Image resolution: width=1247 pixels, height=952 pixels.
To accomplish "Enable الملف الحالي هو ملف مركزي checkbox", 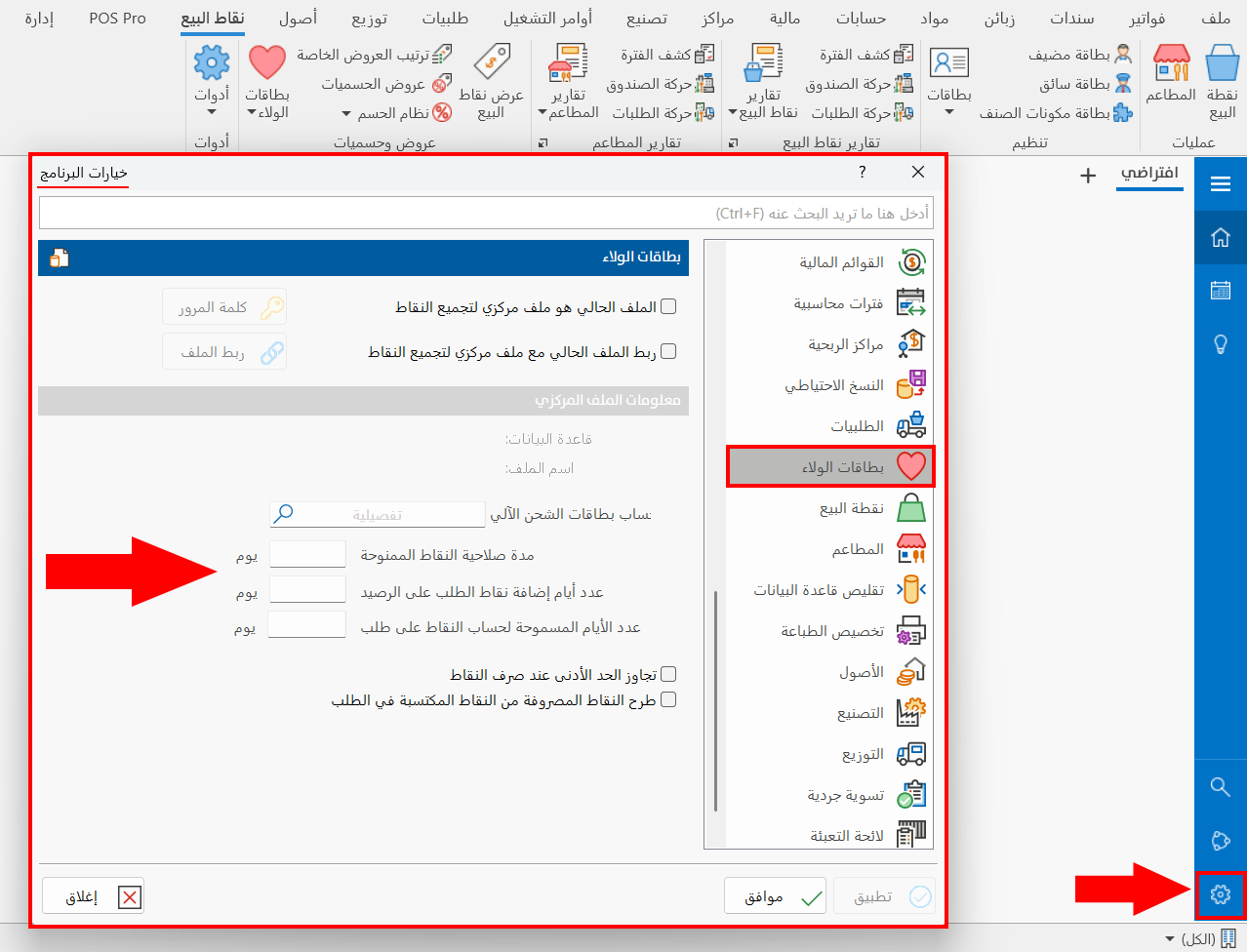I will pyautogui.click(x=669, y=305).
